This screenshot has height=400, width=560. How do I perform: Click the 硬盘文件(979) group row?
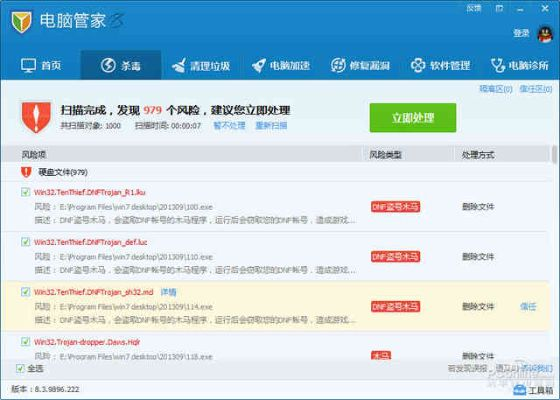275,172
